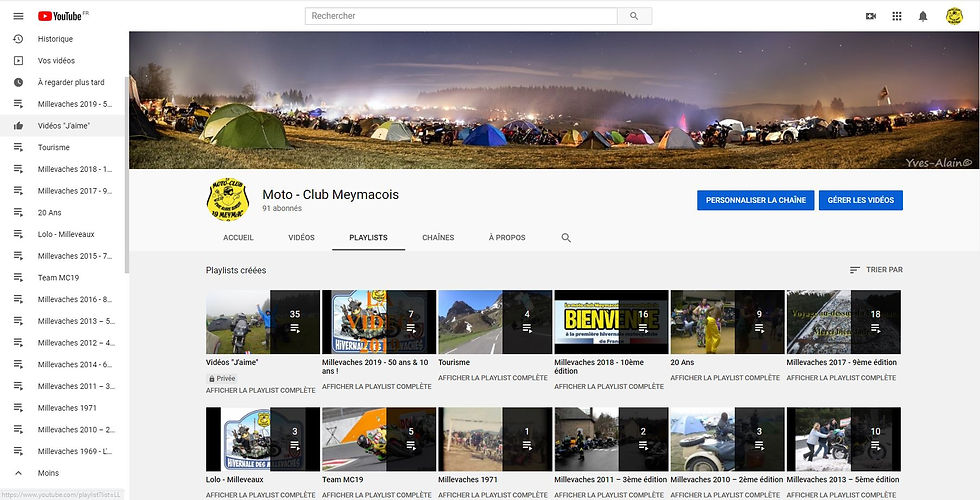980x500 pixels.
Task: Open the Lolo - Milleveaux playlist thumbnail
Action: click(263, 439)
